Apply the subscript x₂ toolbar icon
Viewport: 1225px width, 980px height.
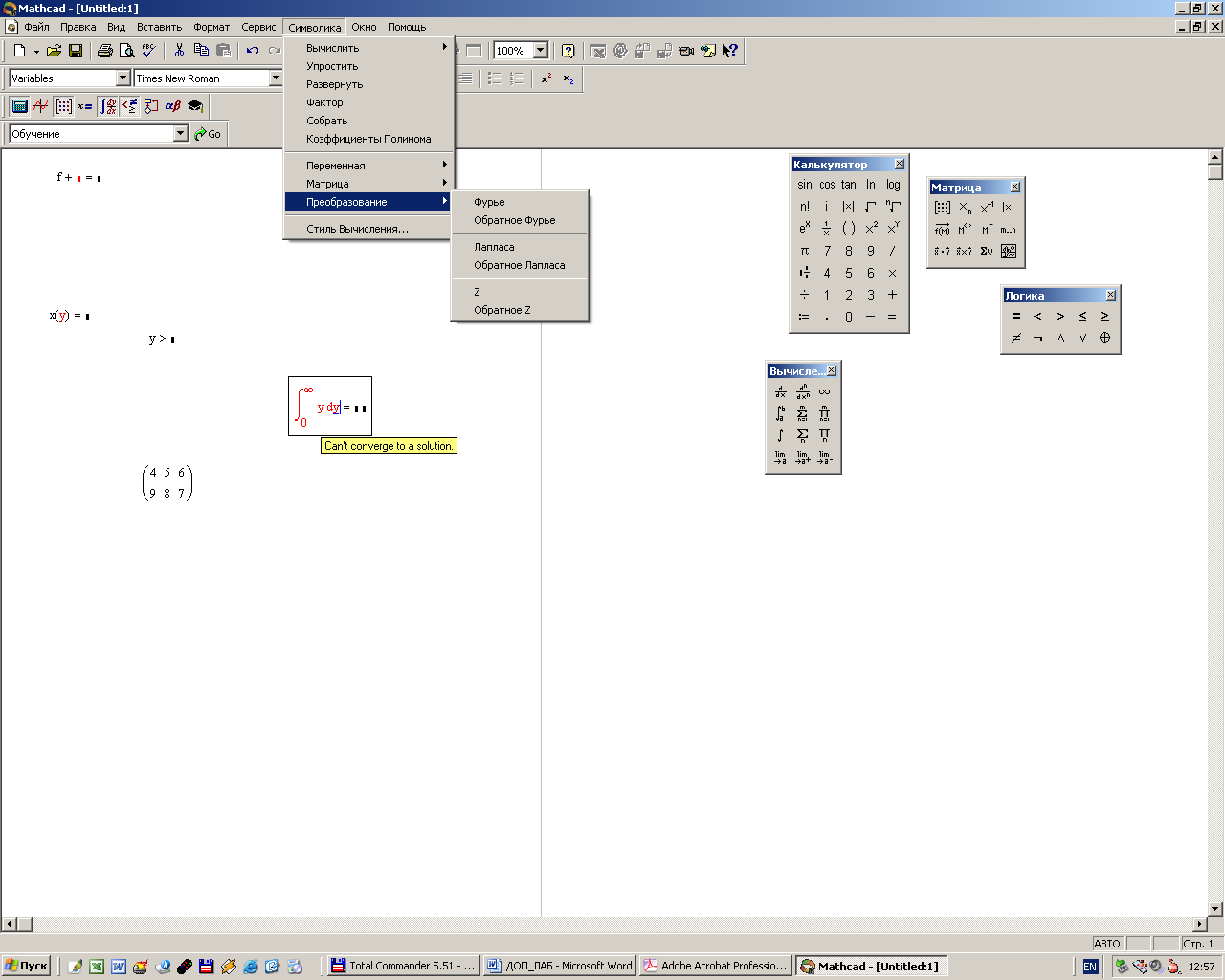pos(568,78)
